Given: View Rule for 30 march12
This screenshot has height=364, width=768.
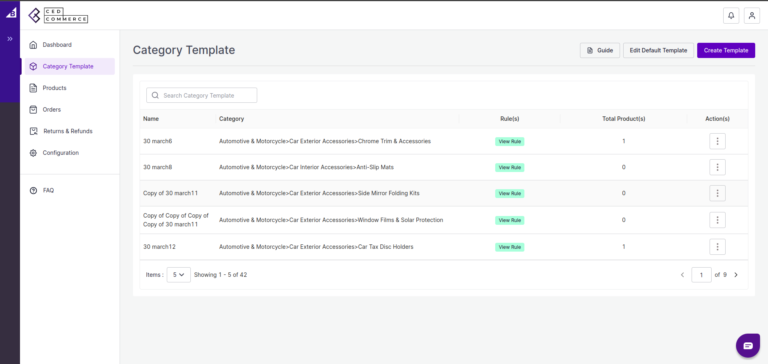Looking at the screenshot, I should point(509,247).
